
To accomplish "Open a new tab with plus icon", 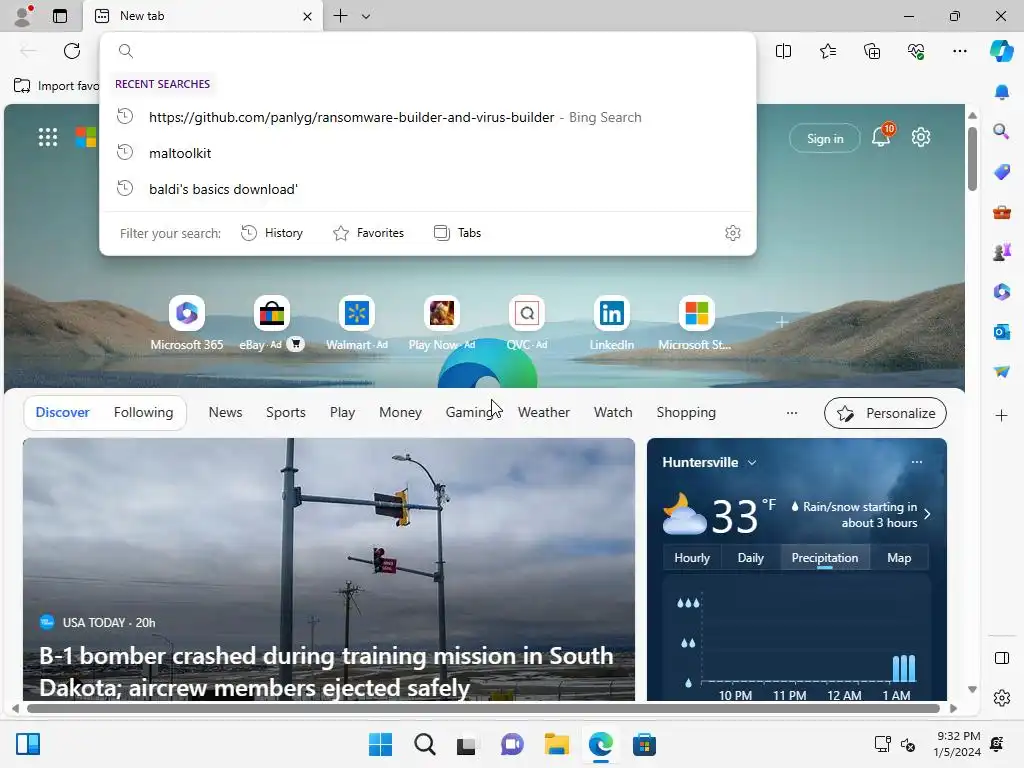I will pyautogui.click(x=340, y=16).
